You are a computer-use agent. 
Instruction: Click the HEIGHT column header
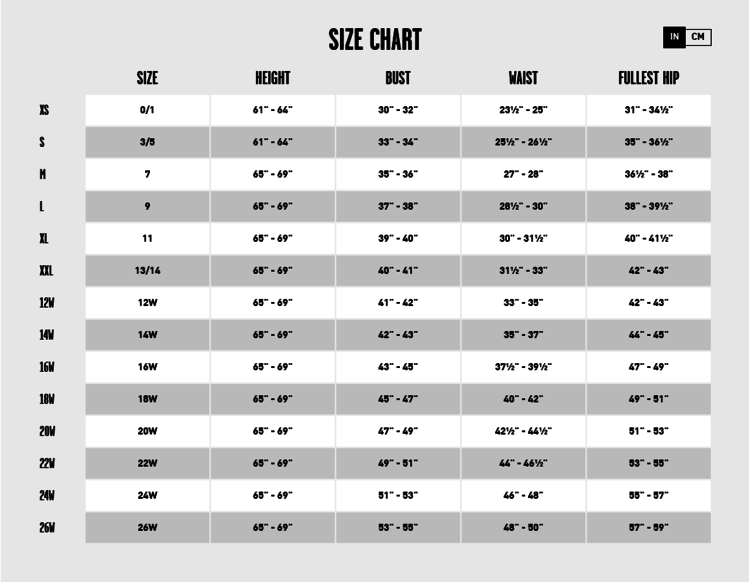click(272, 78)
